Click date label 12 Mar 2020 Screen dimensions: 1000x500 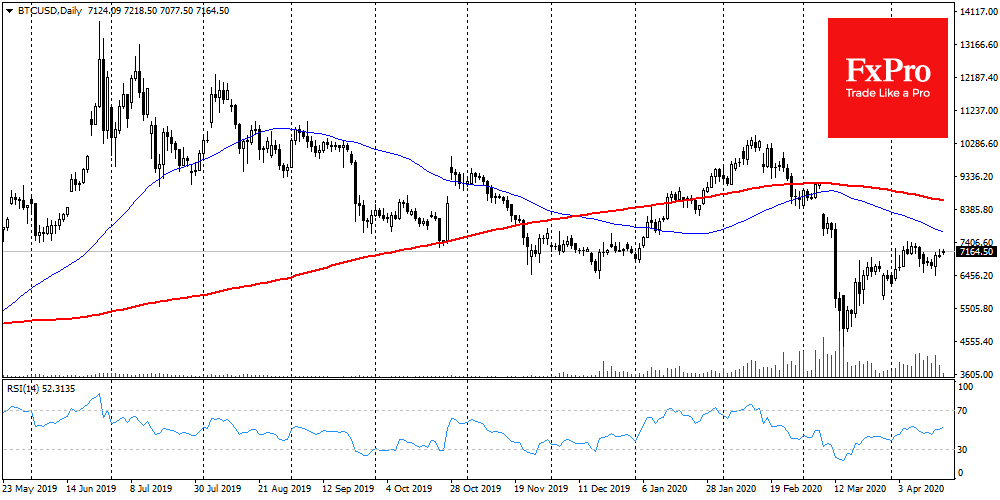(858, 489)
